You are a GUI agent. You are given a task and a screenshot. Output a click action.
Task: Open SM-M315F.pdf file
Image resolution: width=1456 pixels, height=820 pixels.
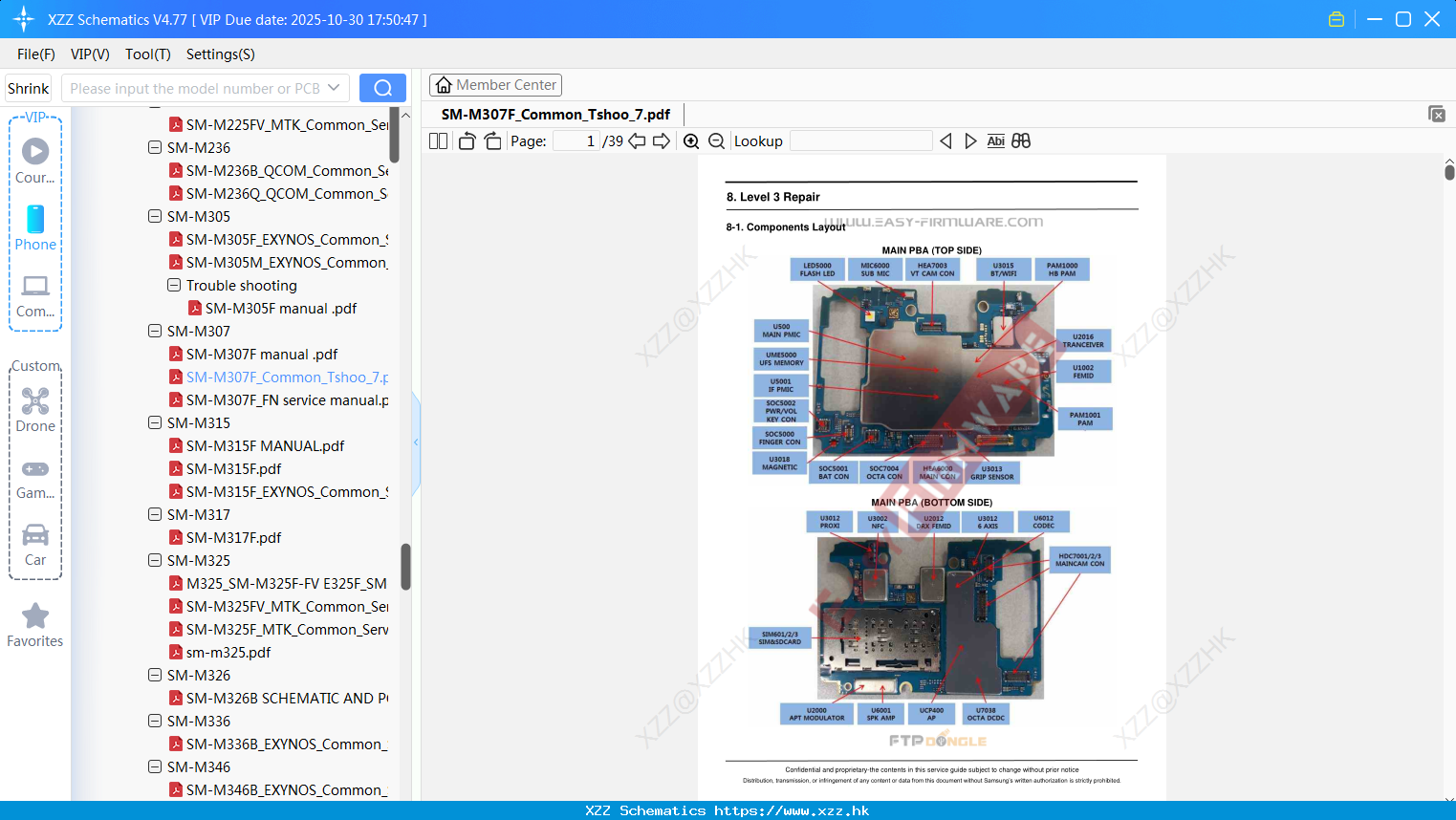[234, 469]
